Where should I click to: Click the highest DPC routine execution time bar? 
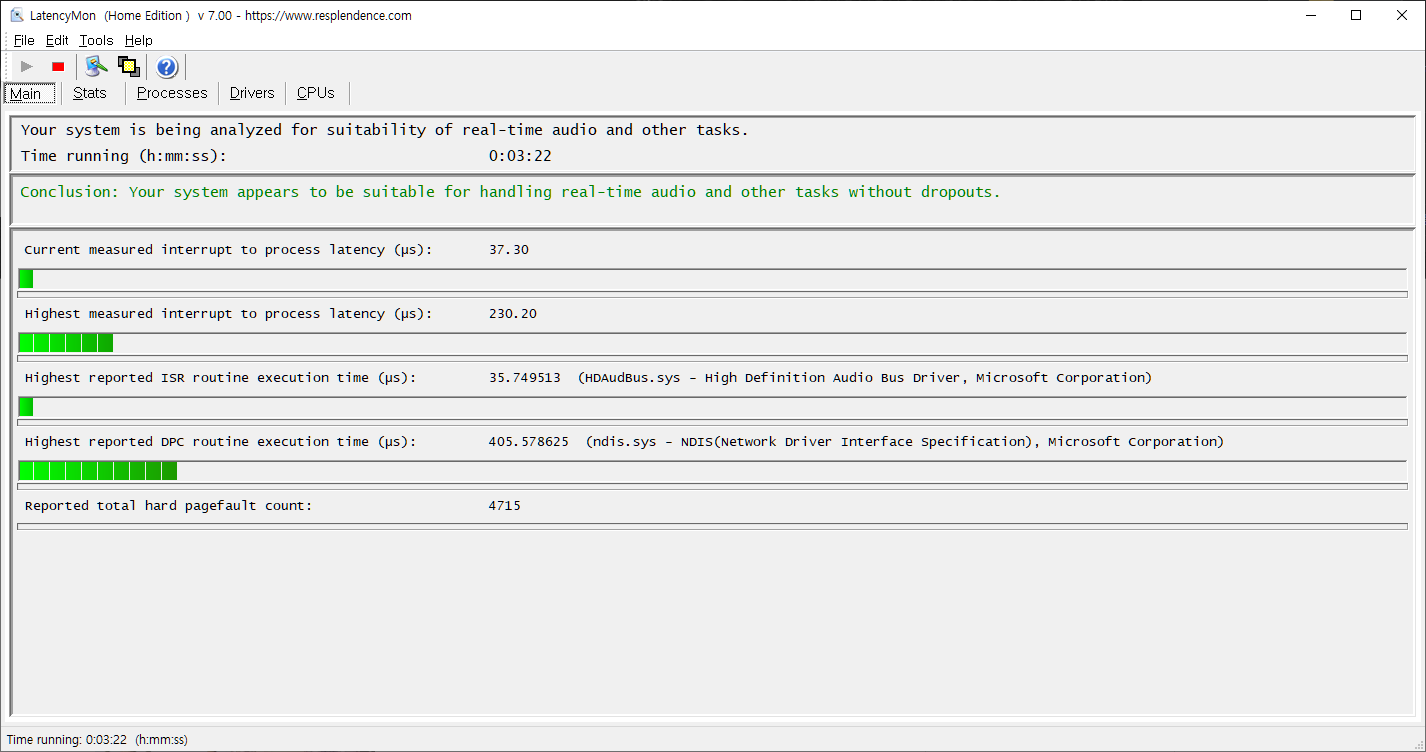(x=712, y=471)
